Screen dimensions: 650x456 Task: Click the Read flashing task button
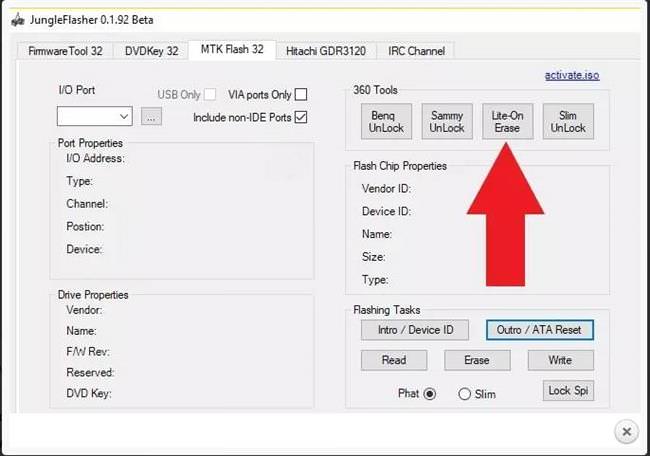[x=394, y=360]
